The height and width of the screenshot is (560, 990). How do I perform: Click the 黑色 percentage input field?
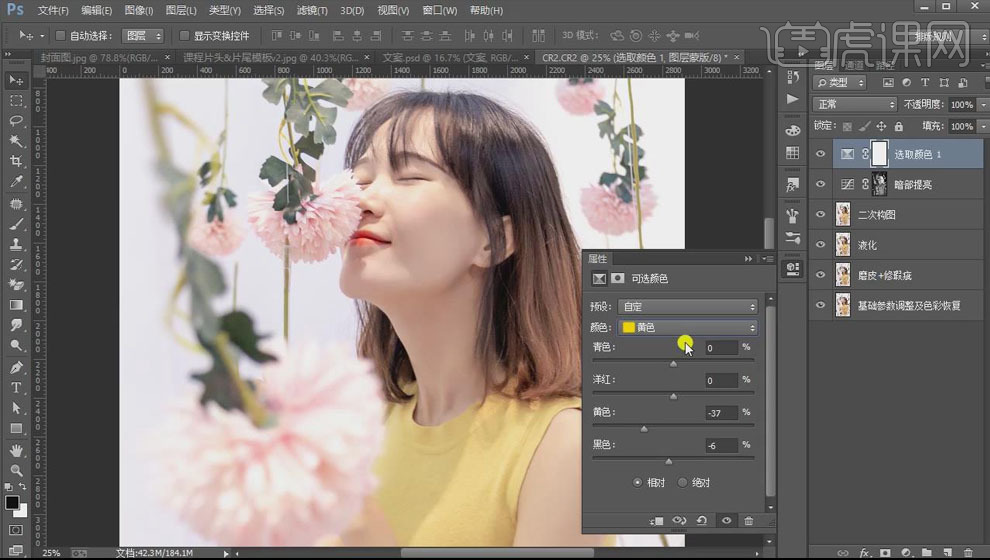(x=720, y=445)
